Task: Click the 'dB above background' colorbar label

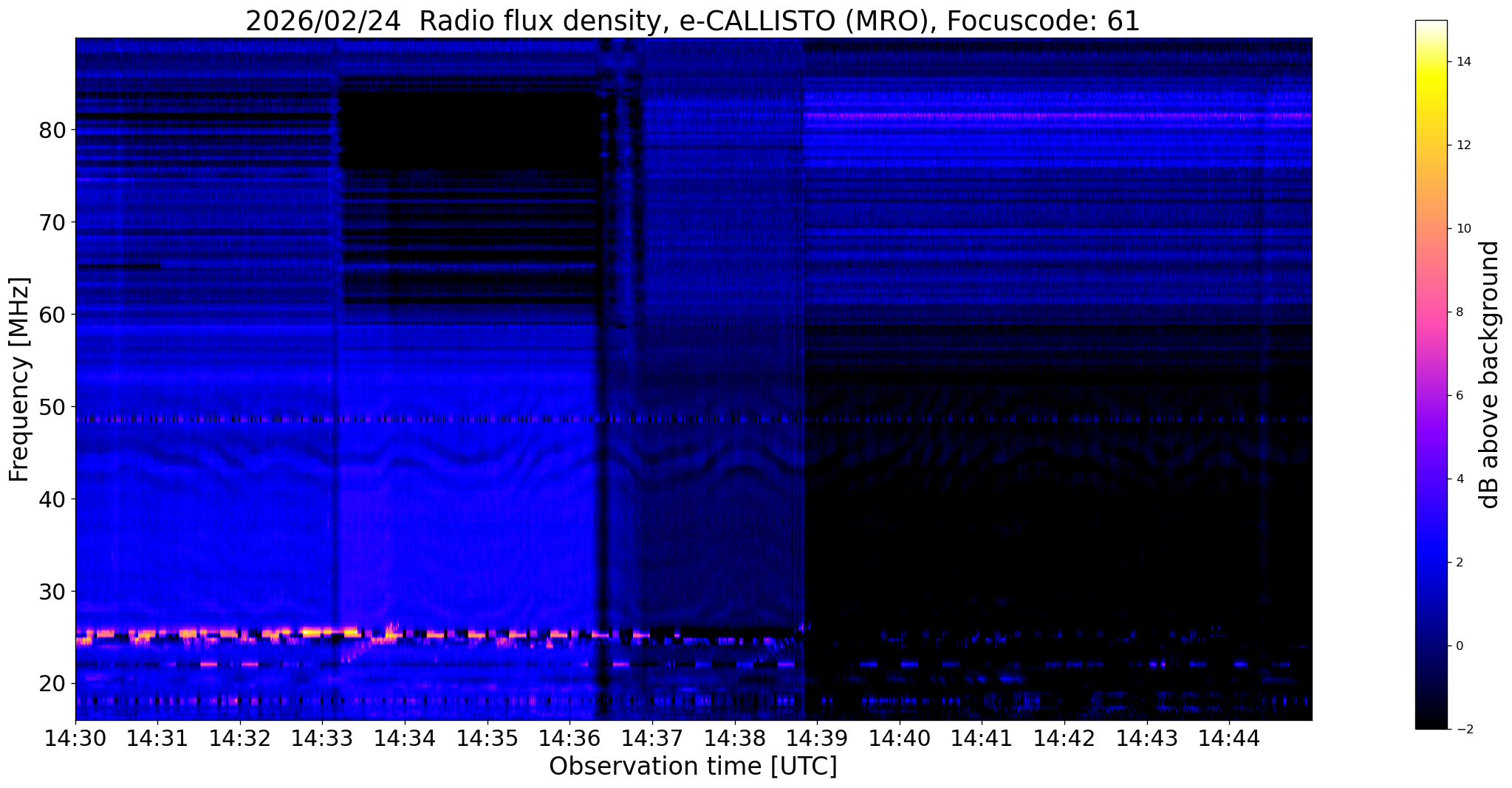Action: click(1490, 375)
